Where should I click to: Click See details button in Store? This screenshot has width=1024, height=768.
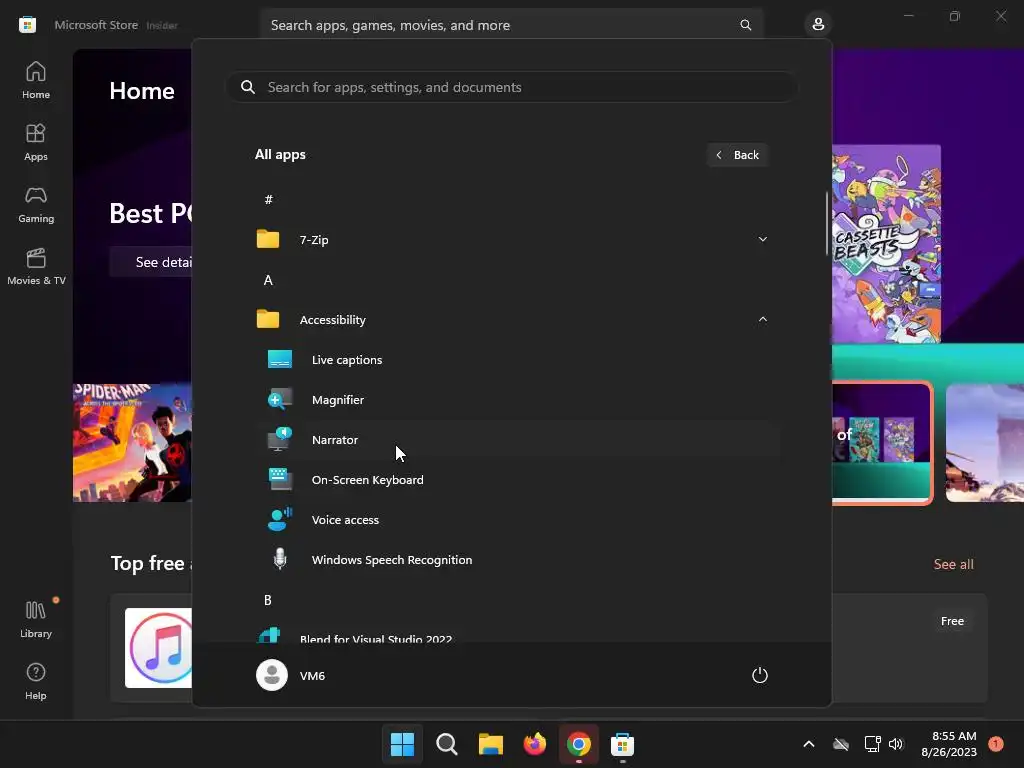point(152,262)
